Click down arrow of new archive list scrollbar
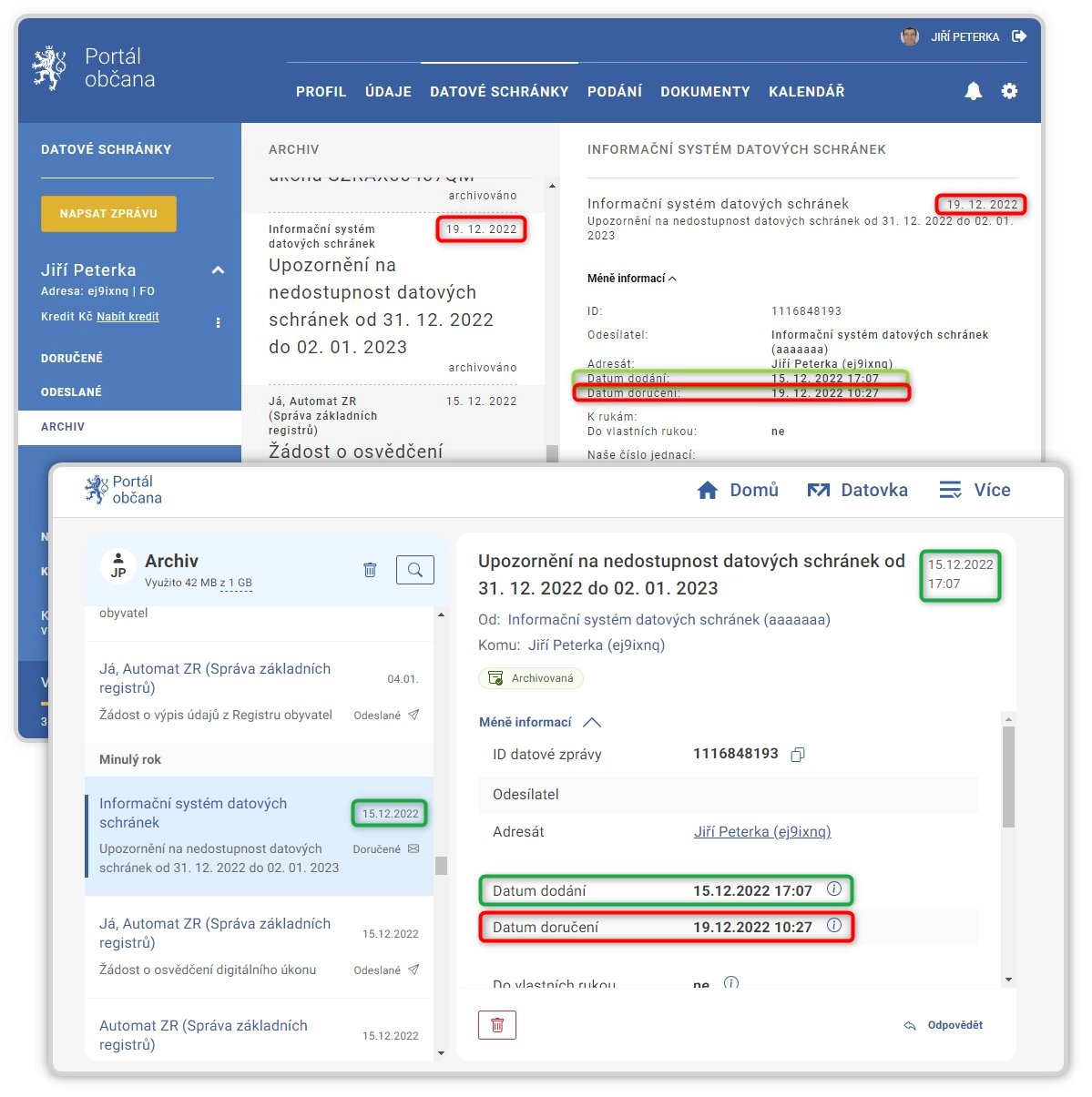Viewport: 1092px width, 1097px height. coord(441,1053)
